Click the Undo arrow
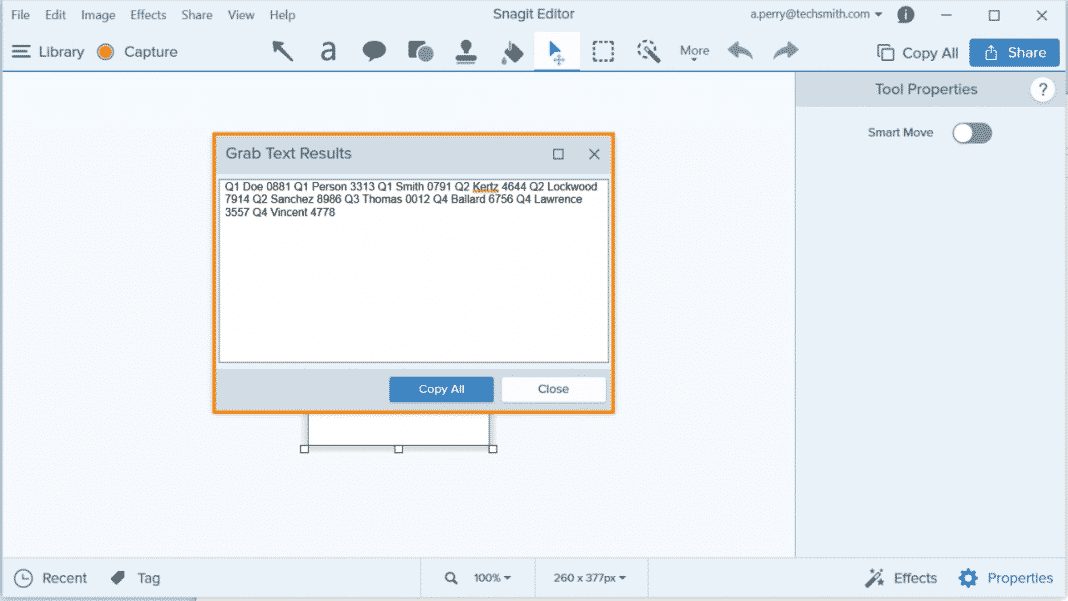Image resolution: width=1068 pixels, height=601 pixels. coord(740,51)
